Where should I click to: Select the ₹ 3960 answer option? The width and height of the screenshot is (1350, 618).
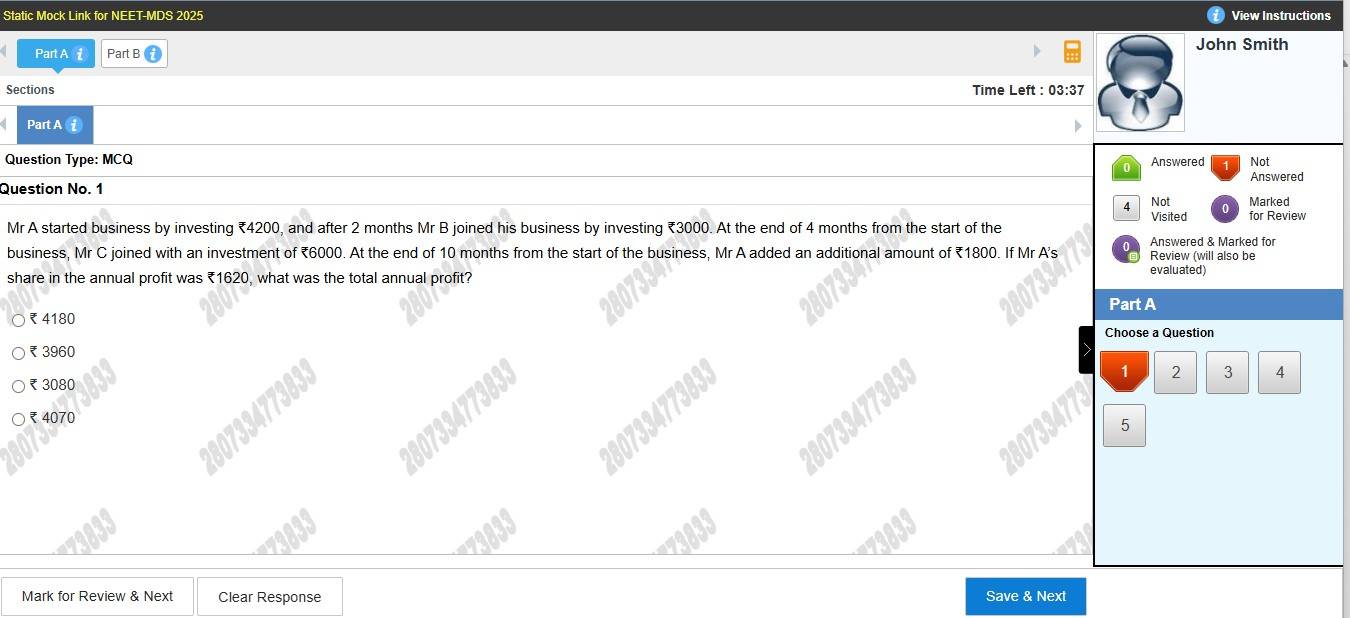(x=18, y=353)
